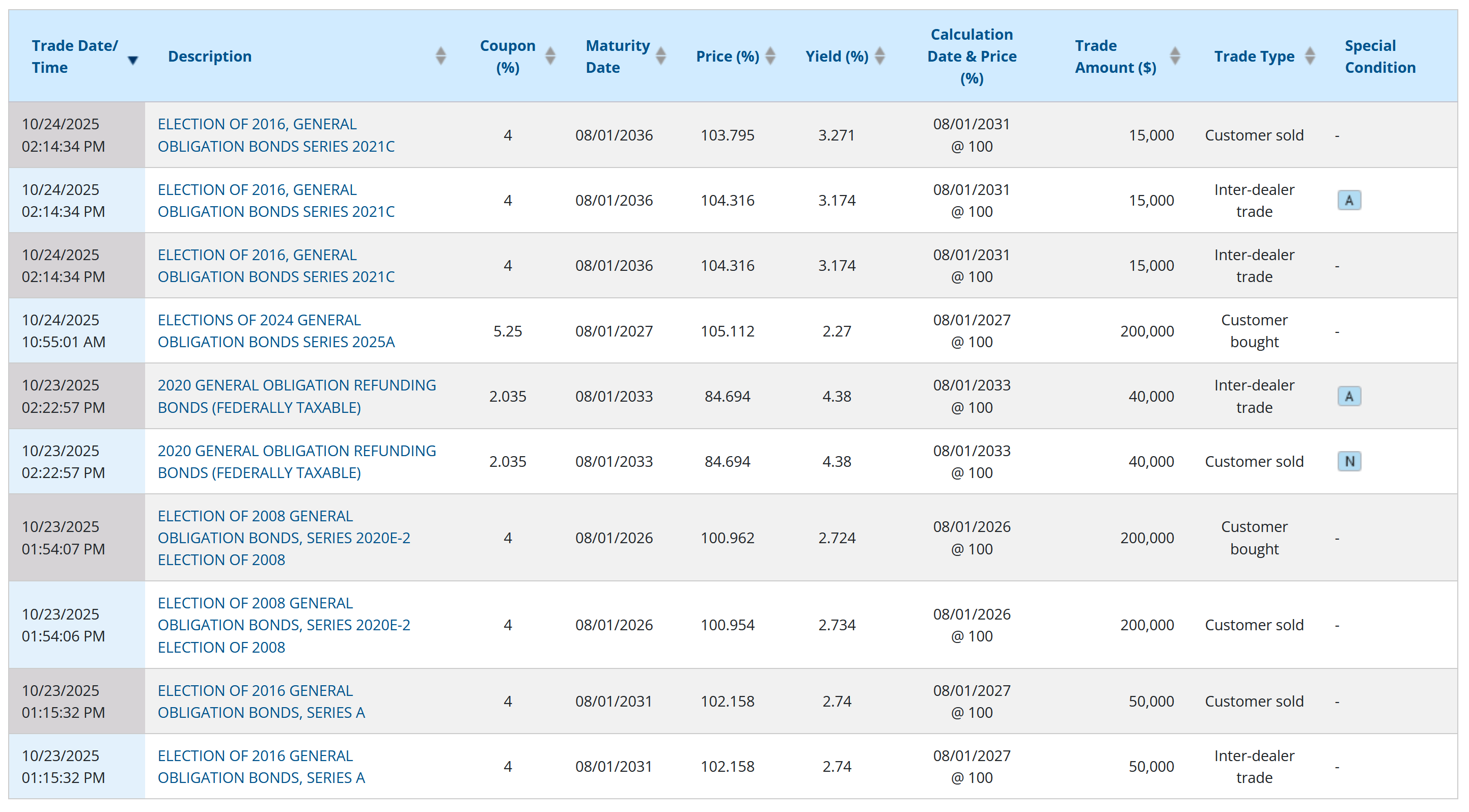Image resolution: width=1469 pixels, height=812 pixels.
Task: Click the Description column header text
Action: (209, 56)
